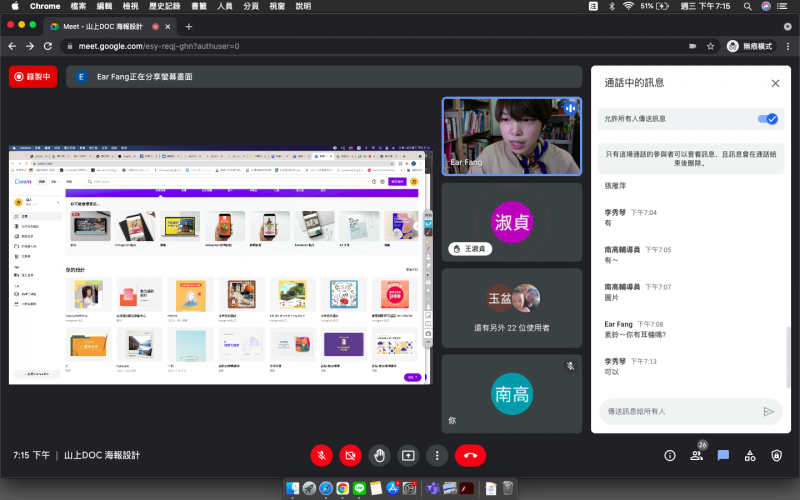This screenshot has height=500, width=800.
Task: Click the shared screen presentation
Action: pyautogui.click(x=220, y=265)
